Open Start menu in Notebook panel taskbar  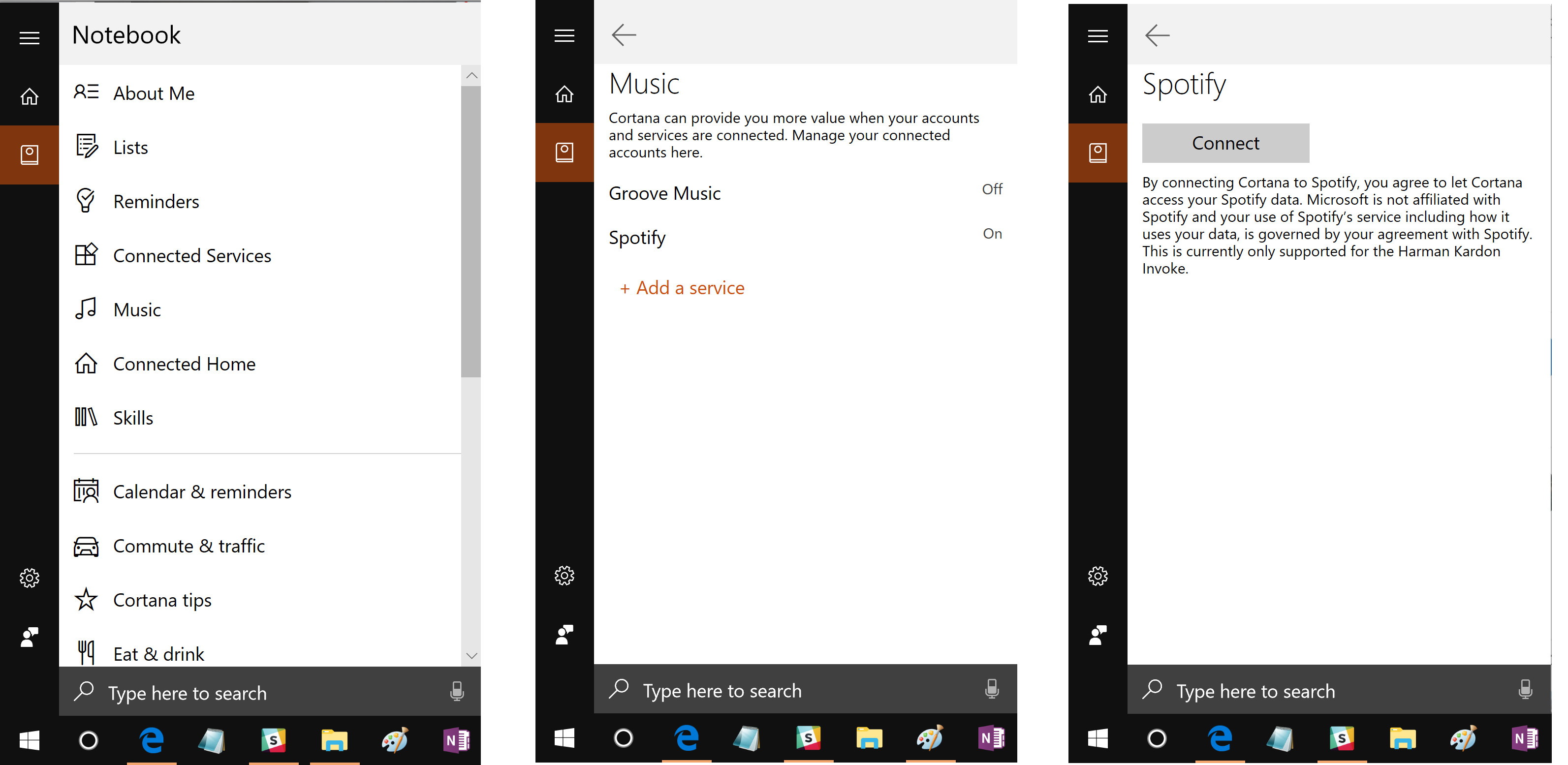tap(29, 741)
